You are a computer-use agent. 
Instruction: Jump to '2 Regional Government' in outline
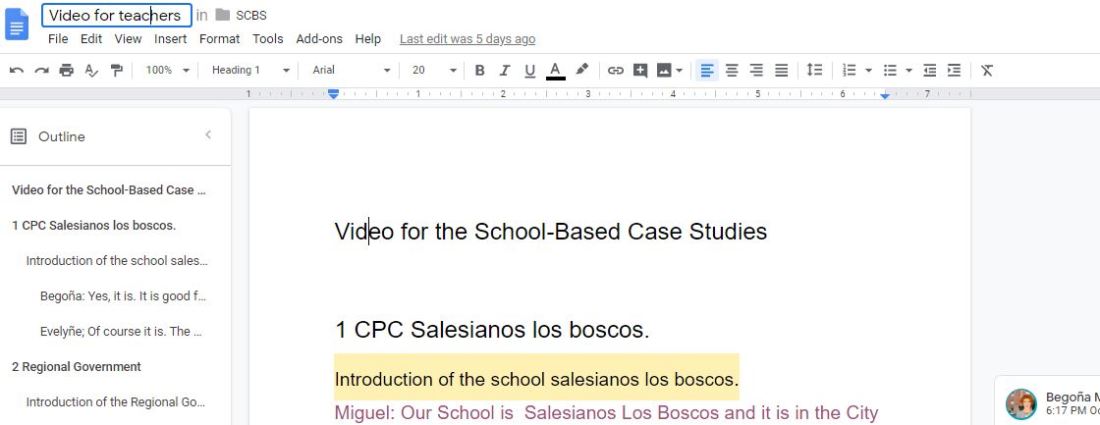[x=76, y=367]
